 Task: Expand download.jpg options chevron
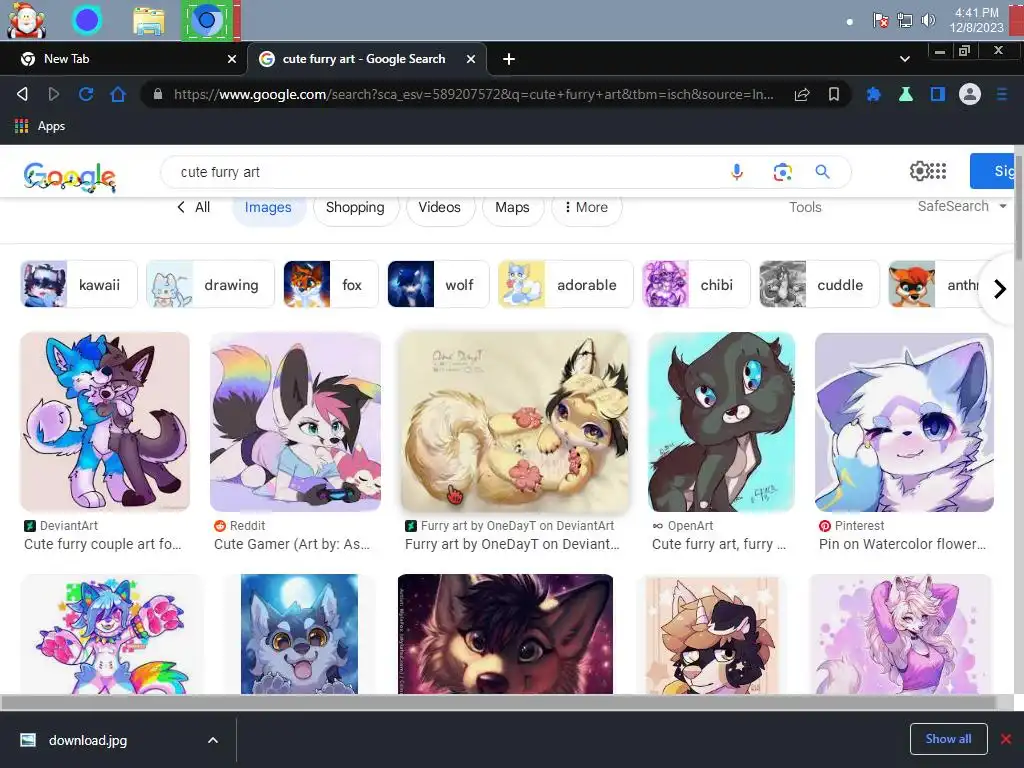[213, 740]
